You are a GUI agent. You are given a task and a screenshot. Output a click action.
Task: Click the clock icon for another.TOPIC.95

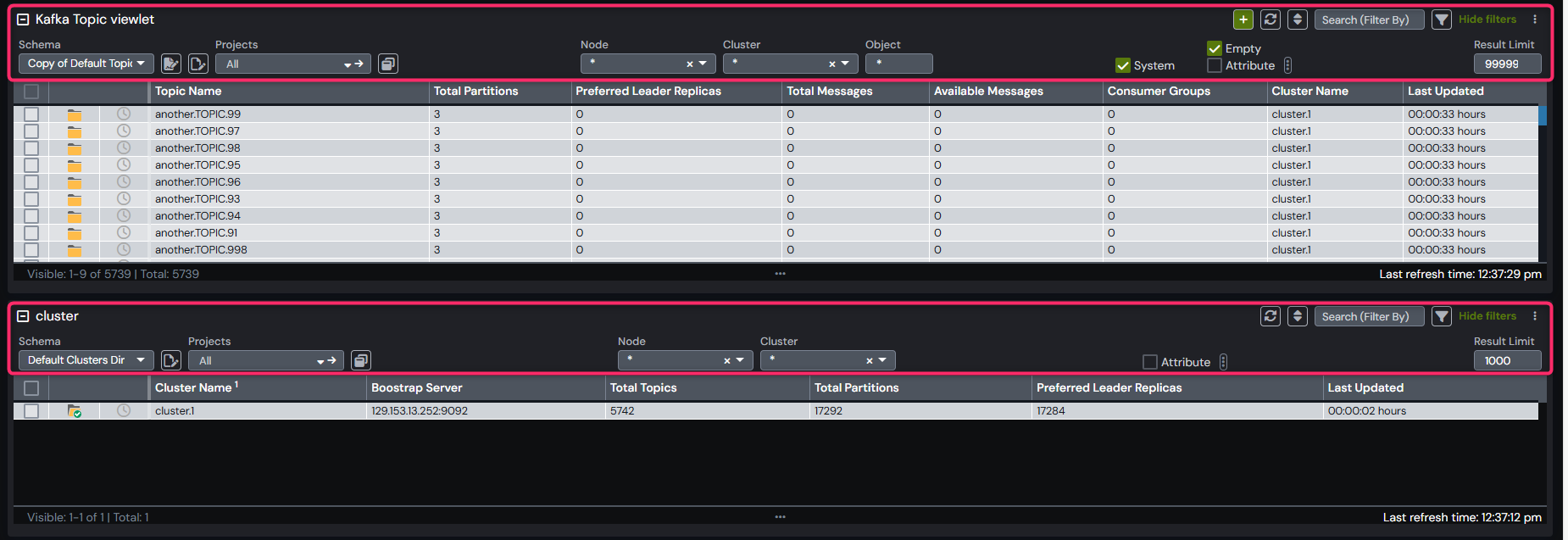(124, 164)
